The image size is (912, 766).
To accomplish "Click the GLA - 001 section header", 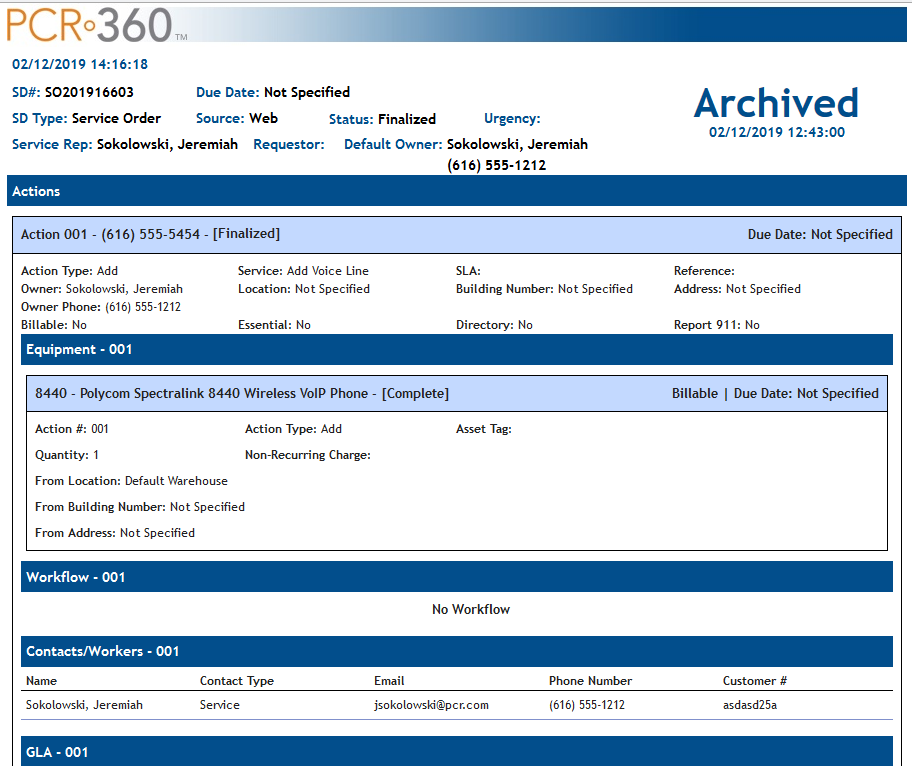I will [x=457, y=751].
